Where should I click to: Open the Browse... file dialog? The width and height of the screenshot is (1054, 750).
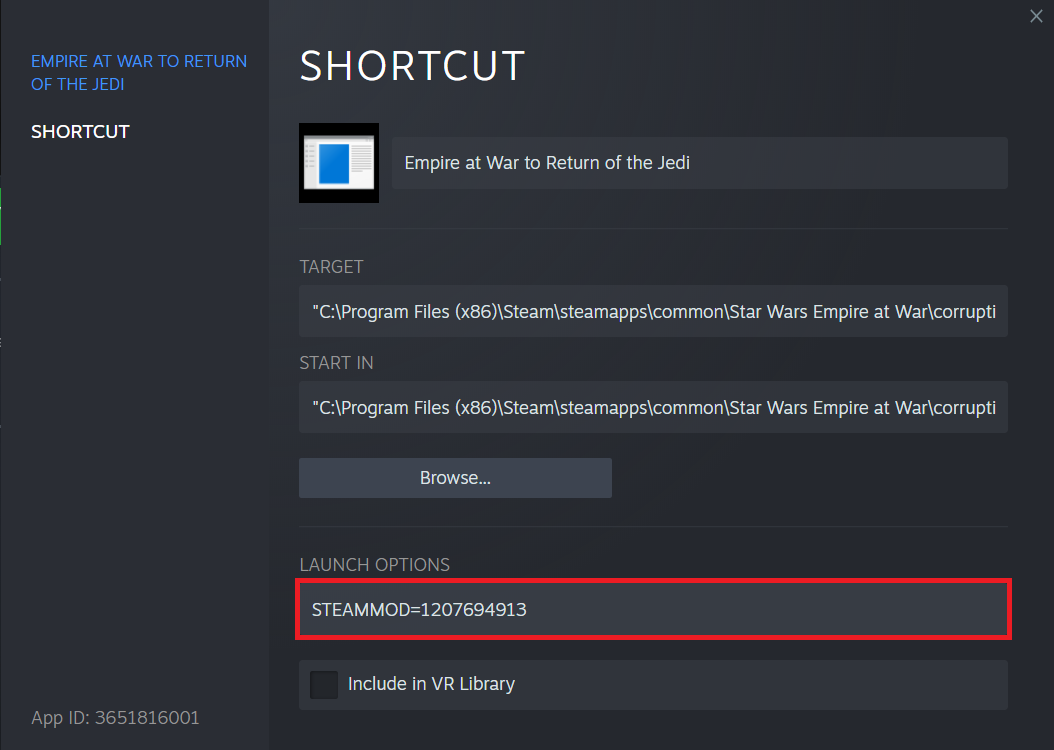(x=455, y=478)
